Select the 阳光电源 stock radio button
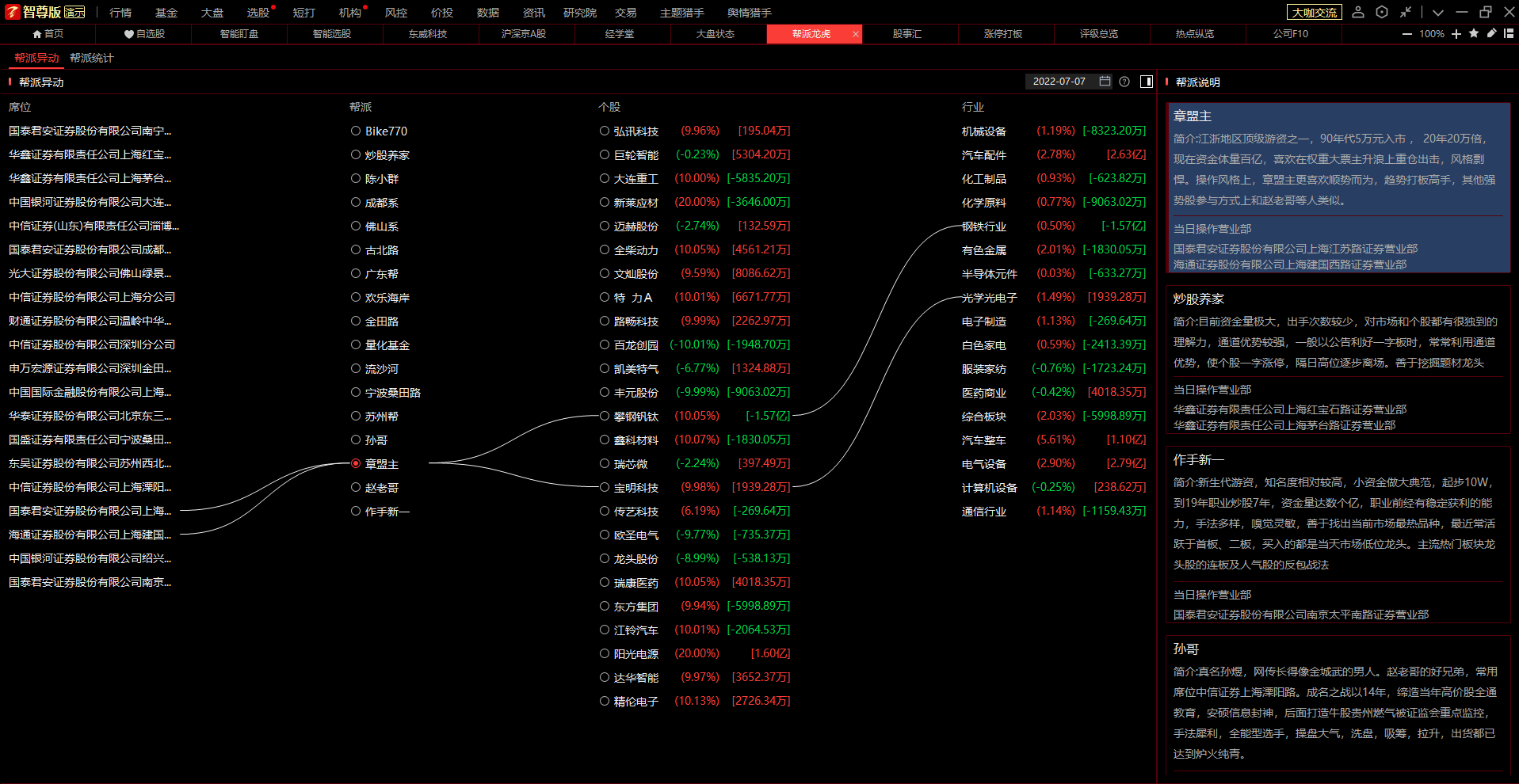1519x784 pixels. [x=605, y=653]
